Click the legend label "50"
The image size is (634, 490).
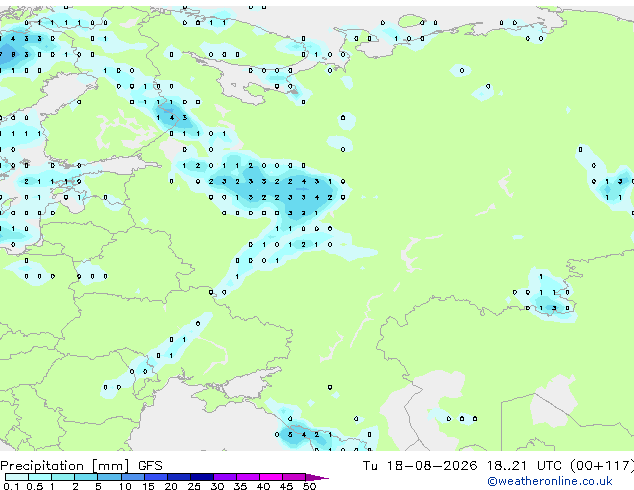309,486
